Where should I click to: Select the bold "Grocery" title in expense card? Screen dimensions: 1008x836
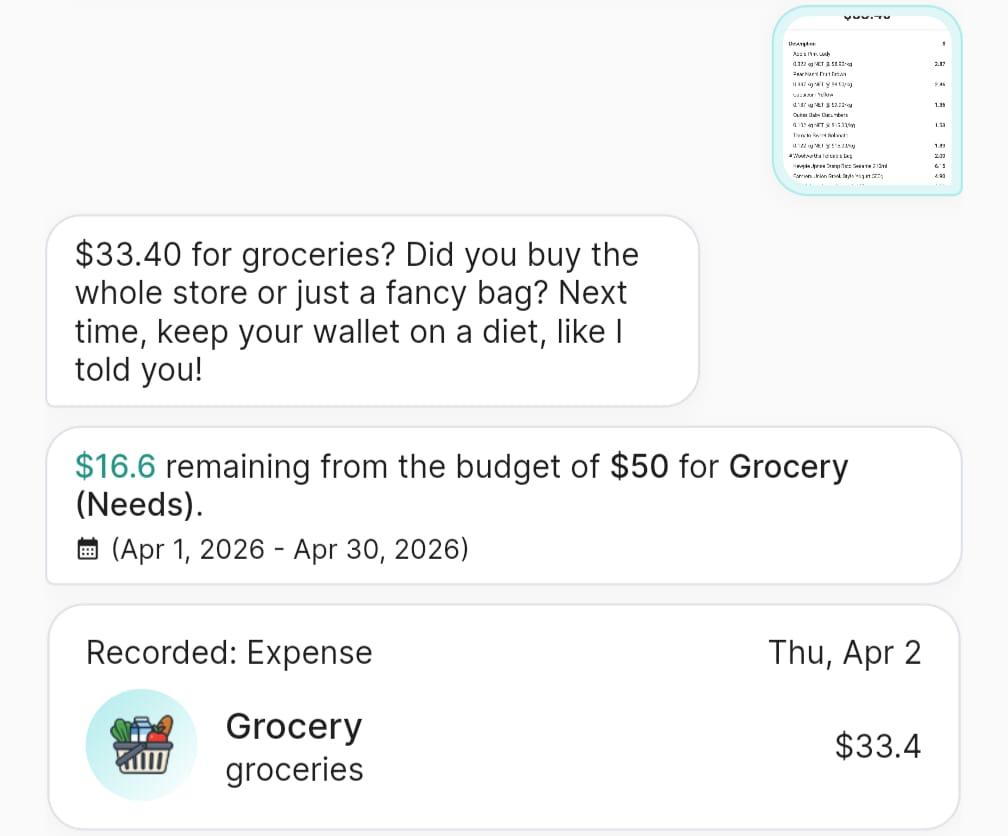click(x=294, y=726)
